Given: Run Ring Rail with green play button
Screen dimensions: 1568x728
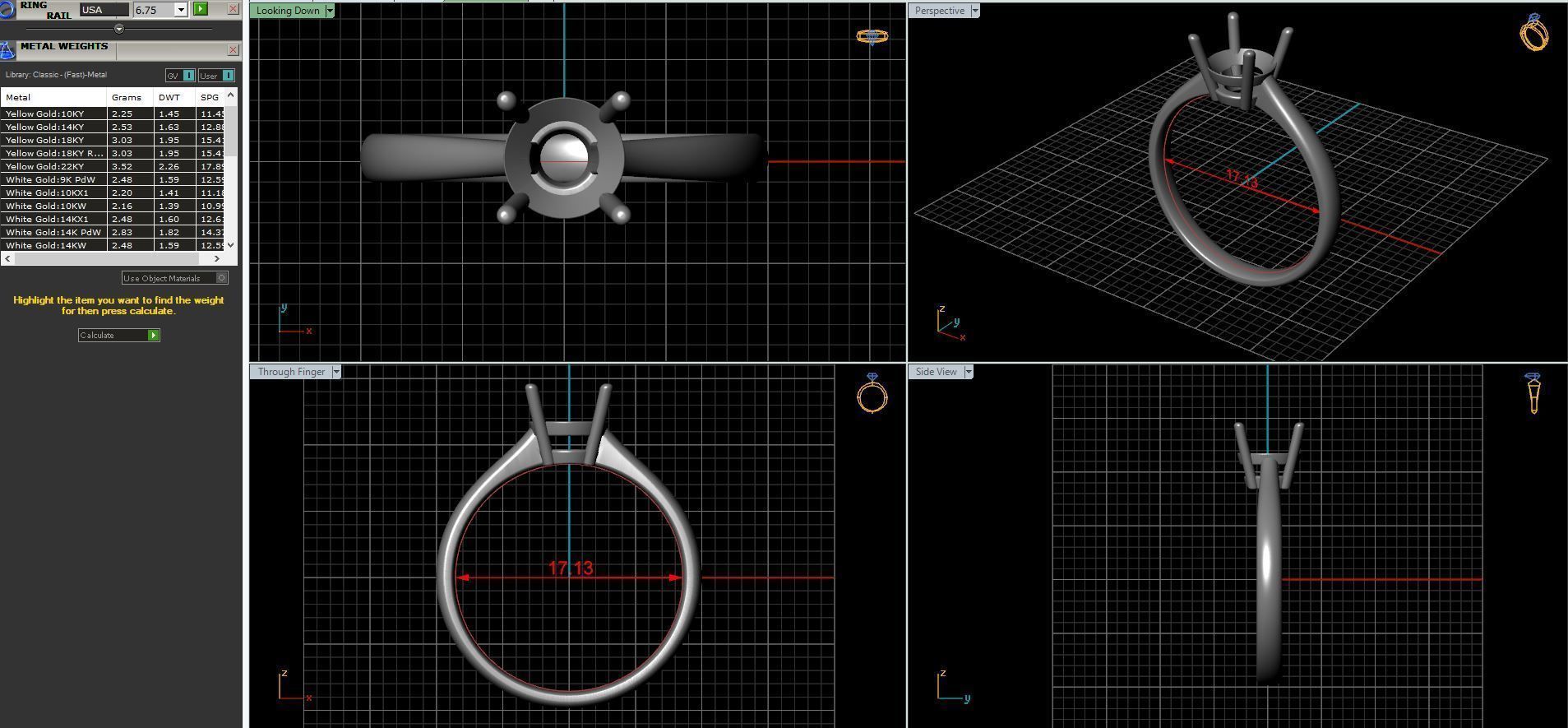Looking at the screenshot, I should point(200,9).
